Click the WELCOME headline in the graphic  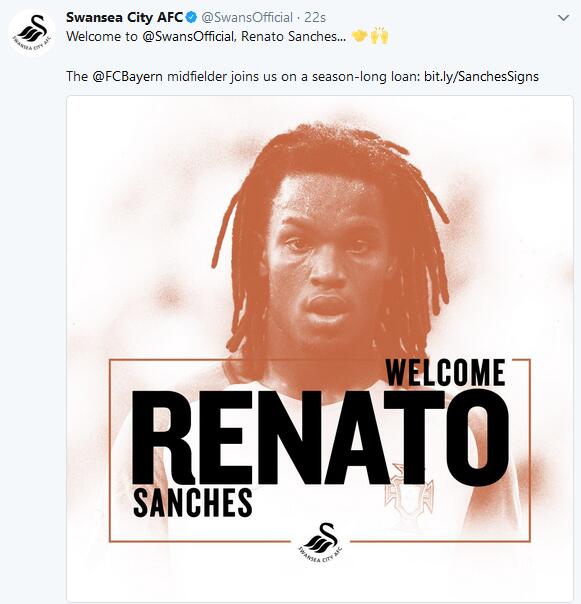[x=445, y=372]
